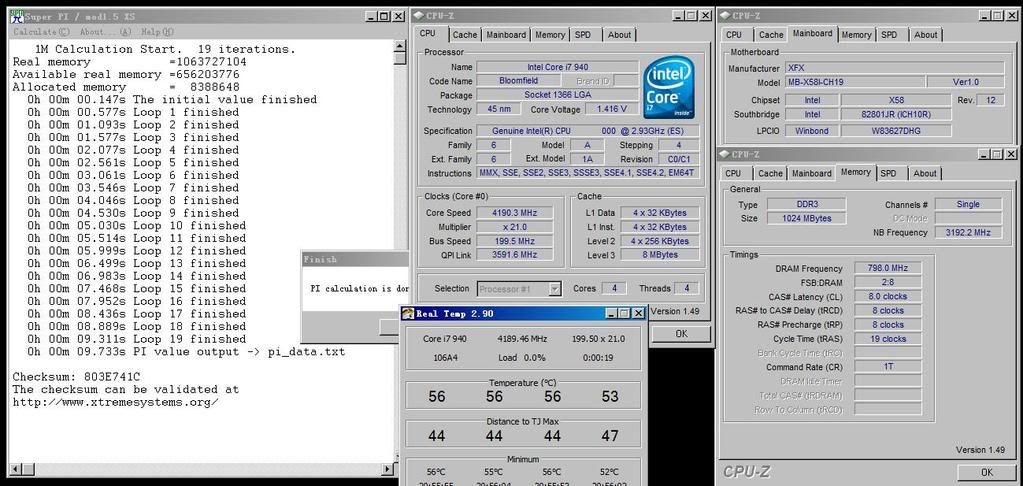Click the Channels # Single field
The height and width of the screenshot is (486, 1023).
[968, 205]
